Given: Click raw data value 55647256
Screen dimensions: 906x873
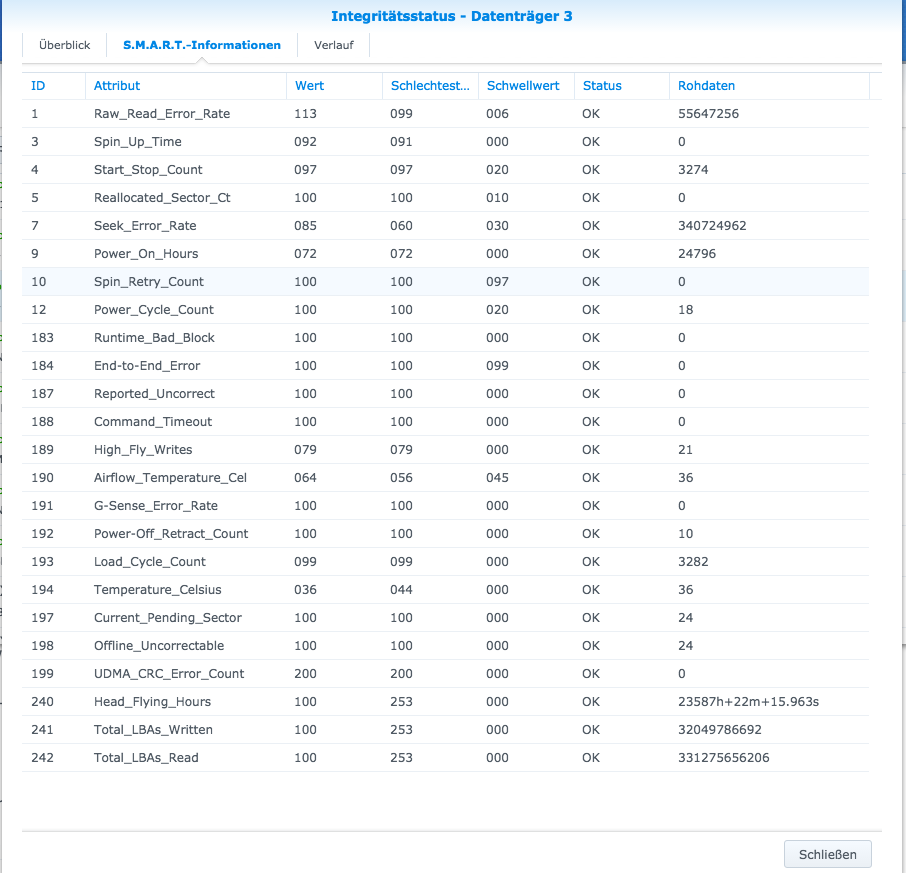Looking at the screenshot, I should [708, 114].
